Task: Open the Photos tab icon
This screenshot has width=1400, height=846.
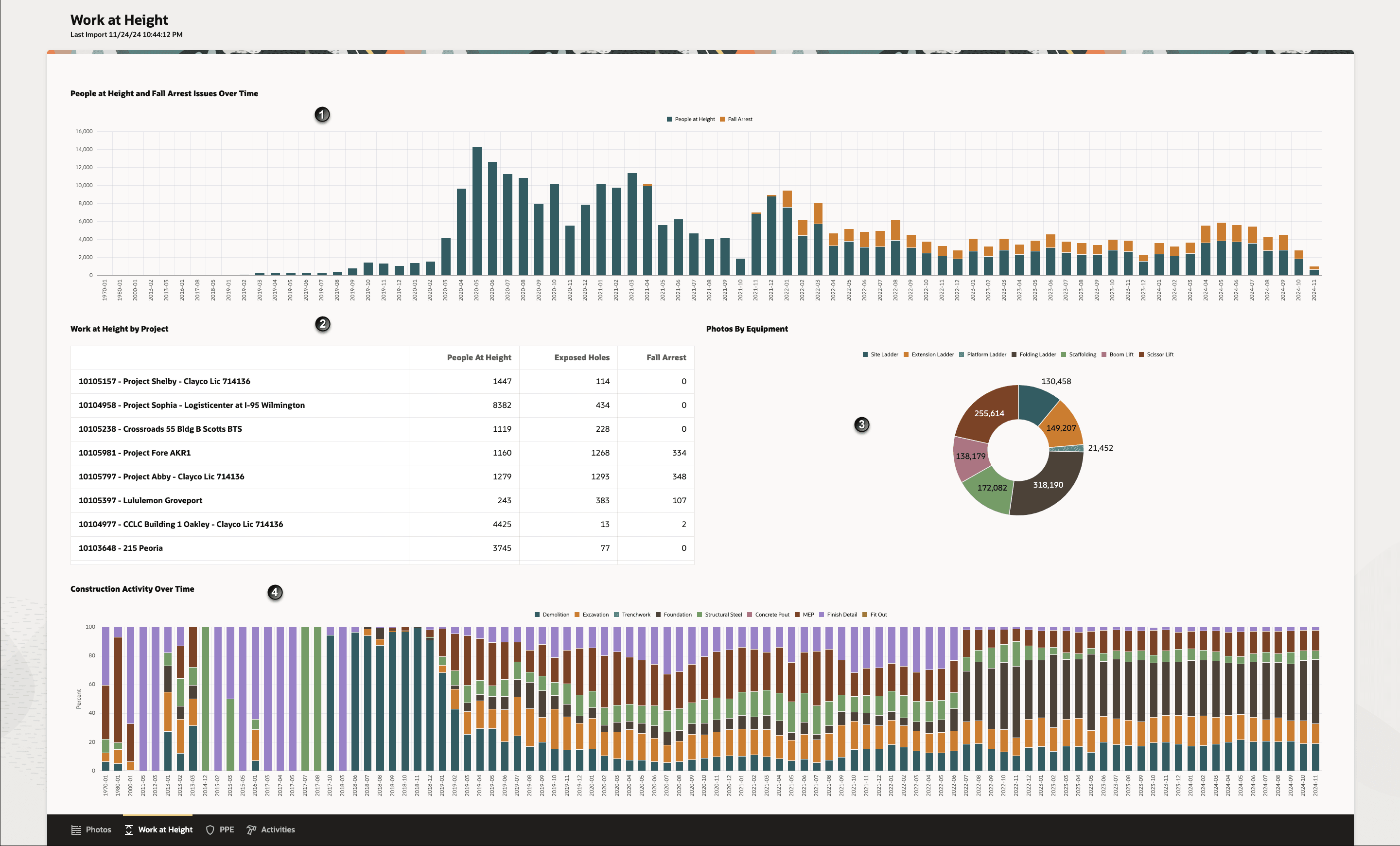Action: (x=76, y=829)
